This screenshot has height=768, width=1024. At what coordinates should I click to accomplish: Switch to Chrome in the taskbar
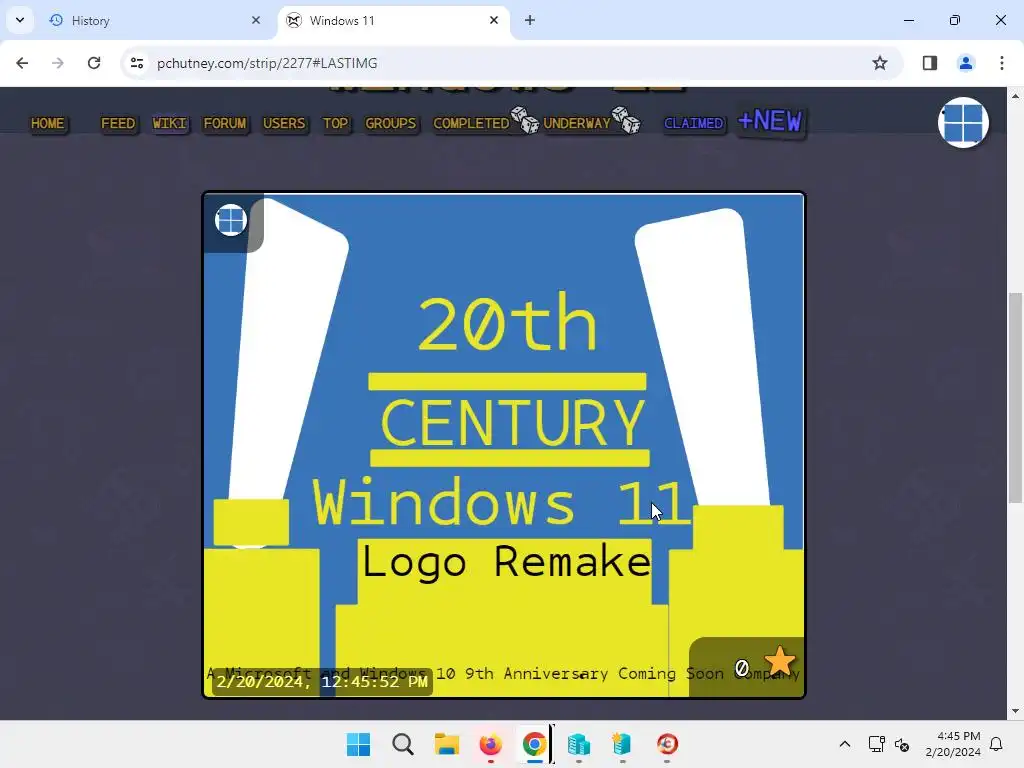tap(535, 744)
